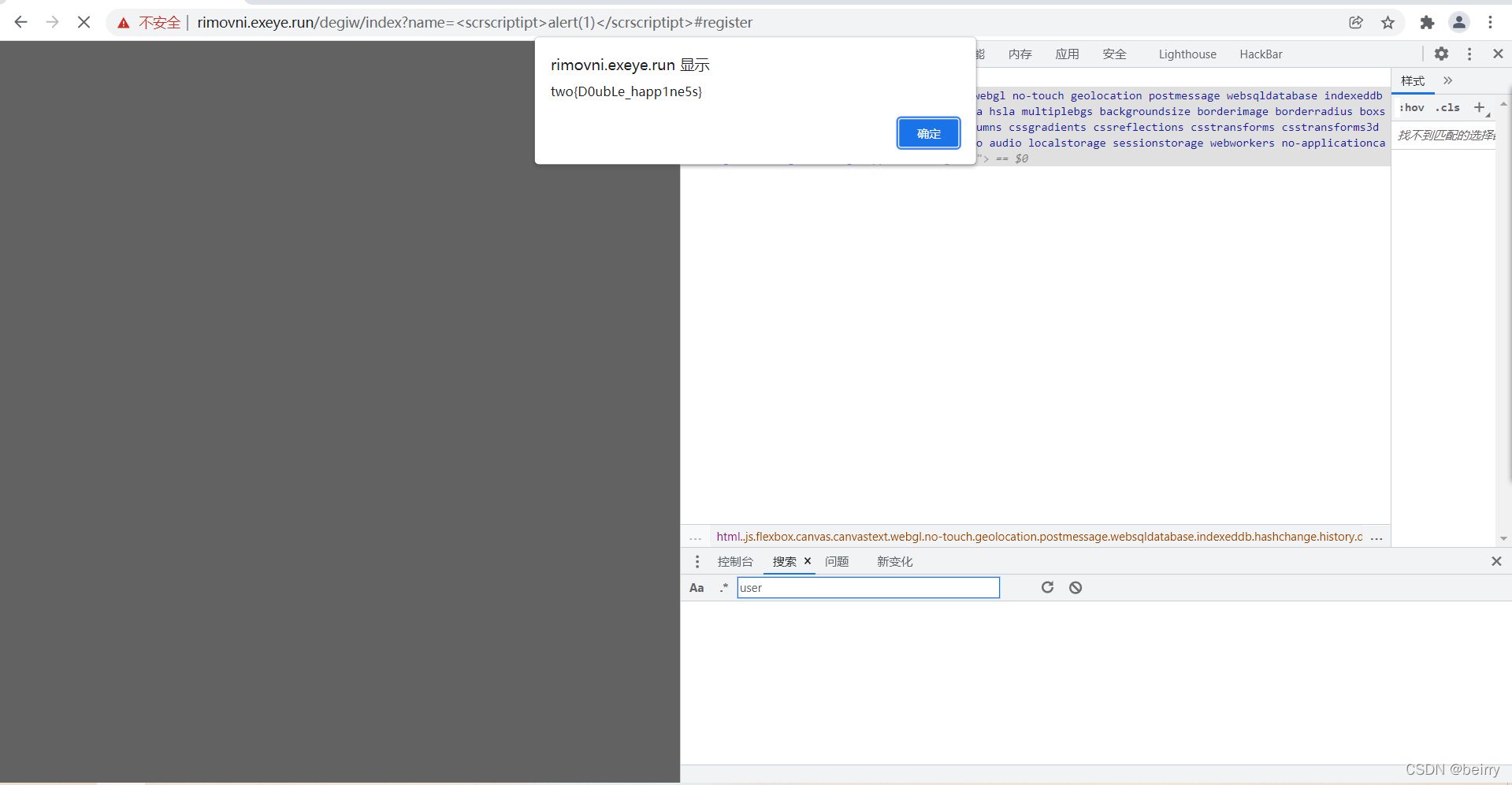This screenshot has width=1512, height=785.
Task: Refresh the search results
Action: [x=1047, y=587]
